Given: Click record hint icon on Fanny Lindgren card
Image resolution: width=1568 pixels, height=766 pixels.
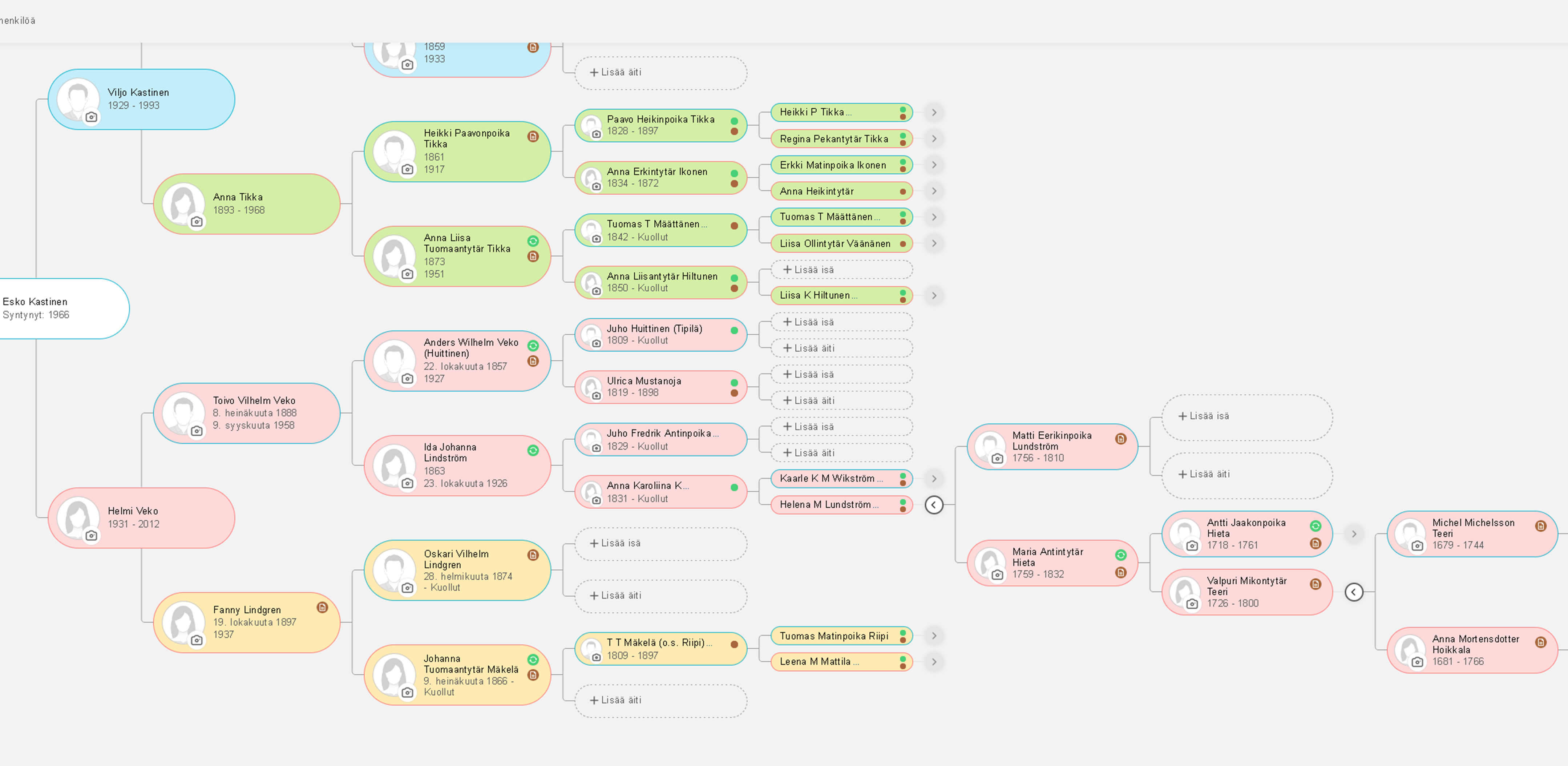Looking at the screenshot, I should [x=322, y=607].
